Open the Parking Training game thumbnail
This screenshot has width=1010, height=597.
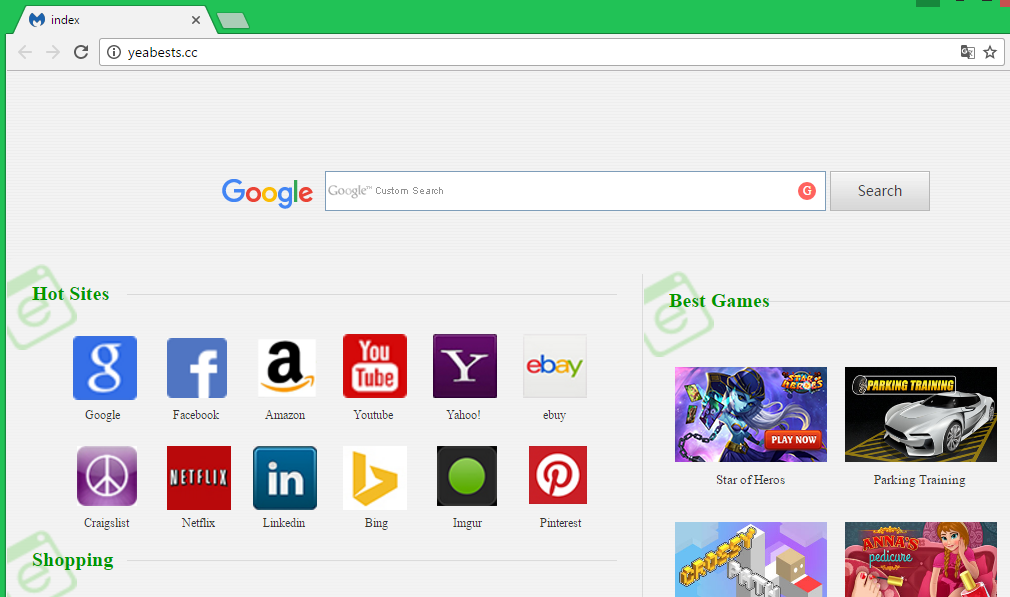tap(921, 415)
